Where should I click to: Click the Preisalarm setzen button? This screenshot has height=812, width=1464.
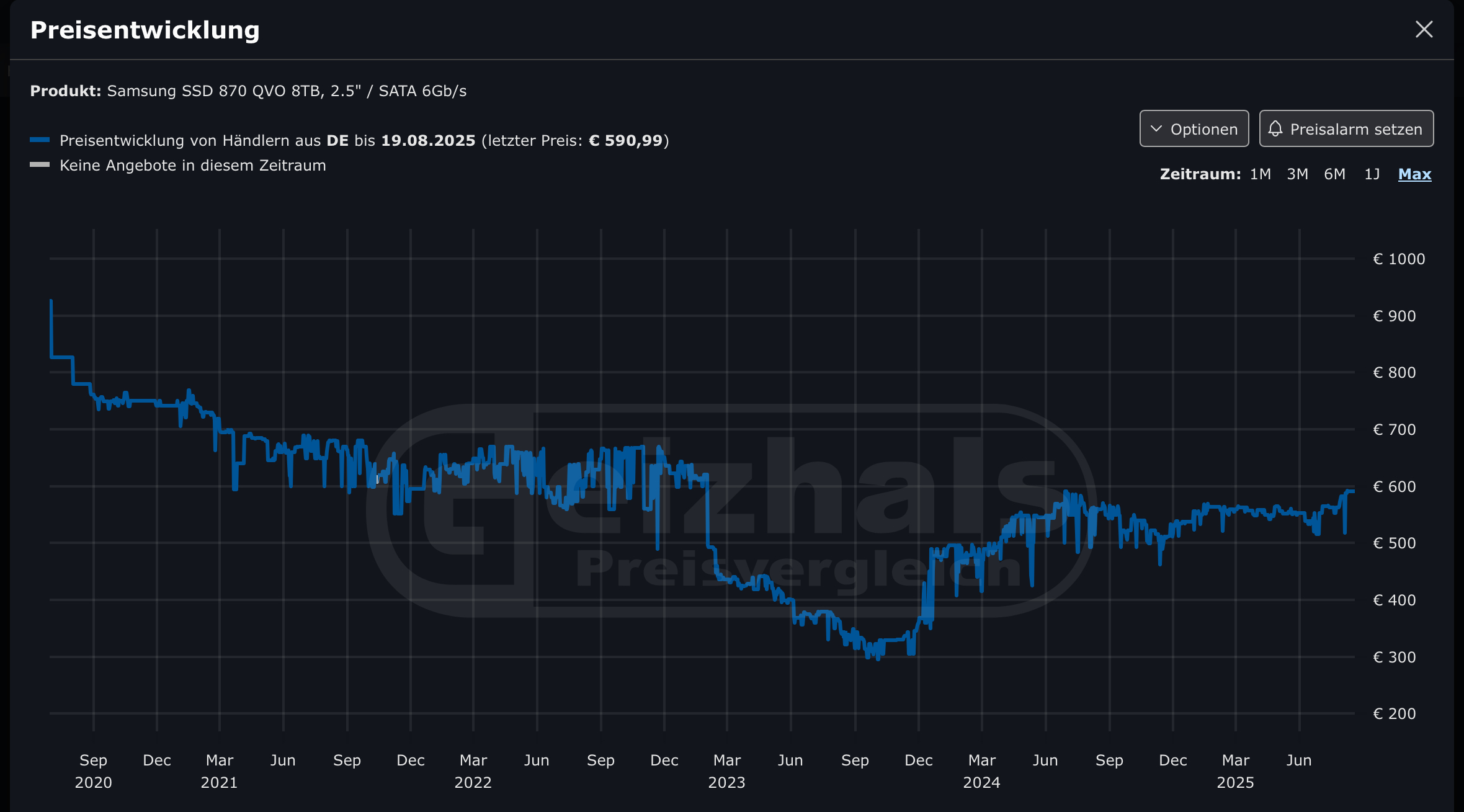[1346, 128]
